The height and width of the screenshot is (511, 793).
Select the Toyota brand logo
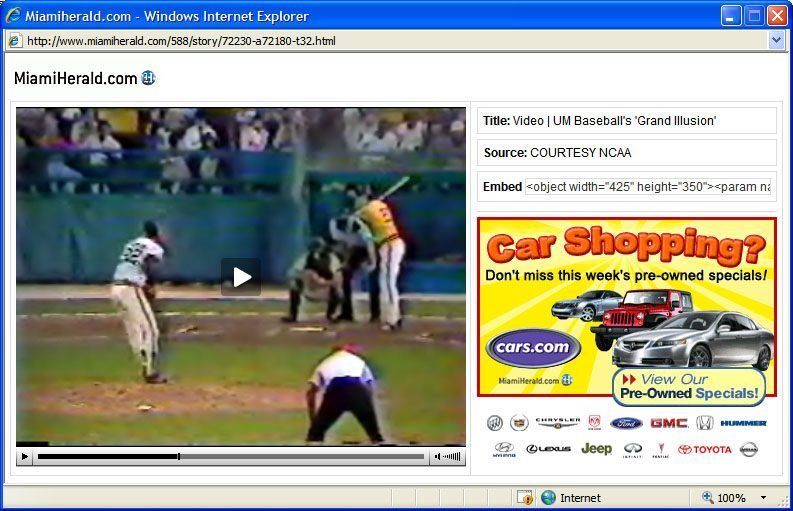point(705,449)
